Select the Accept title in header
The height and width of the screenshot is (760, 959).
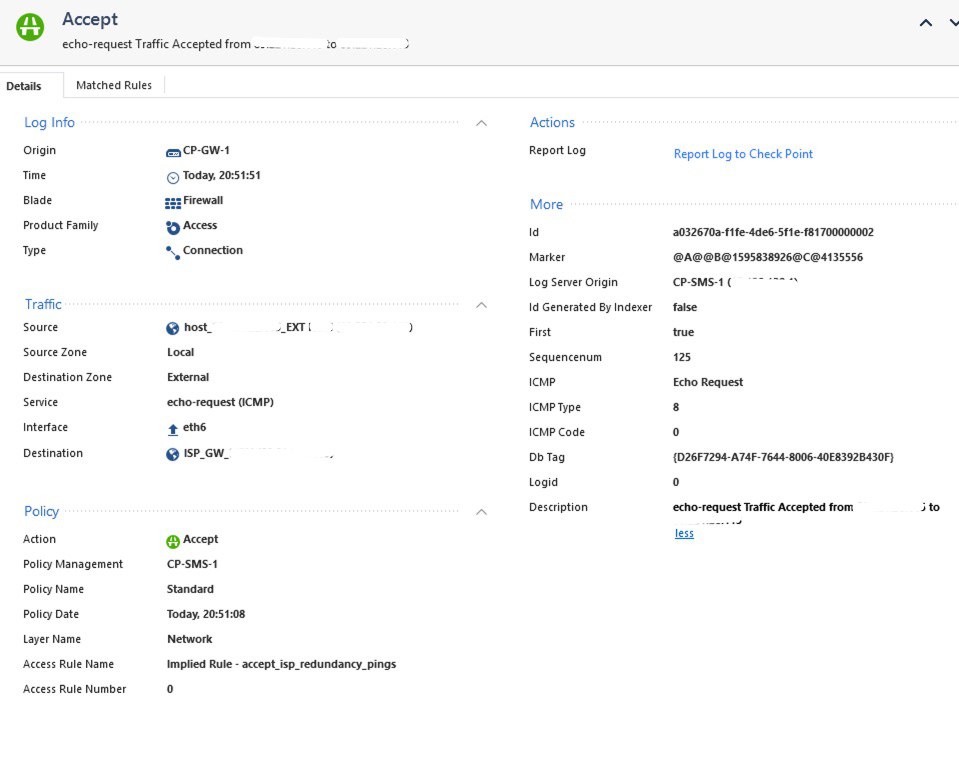pos(90,20)
